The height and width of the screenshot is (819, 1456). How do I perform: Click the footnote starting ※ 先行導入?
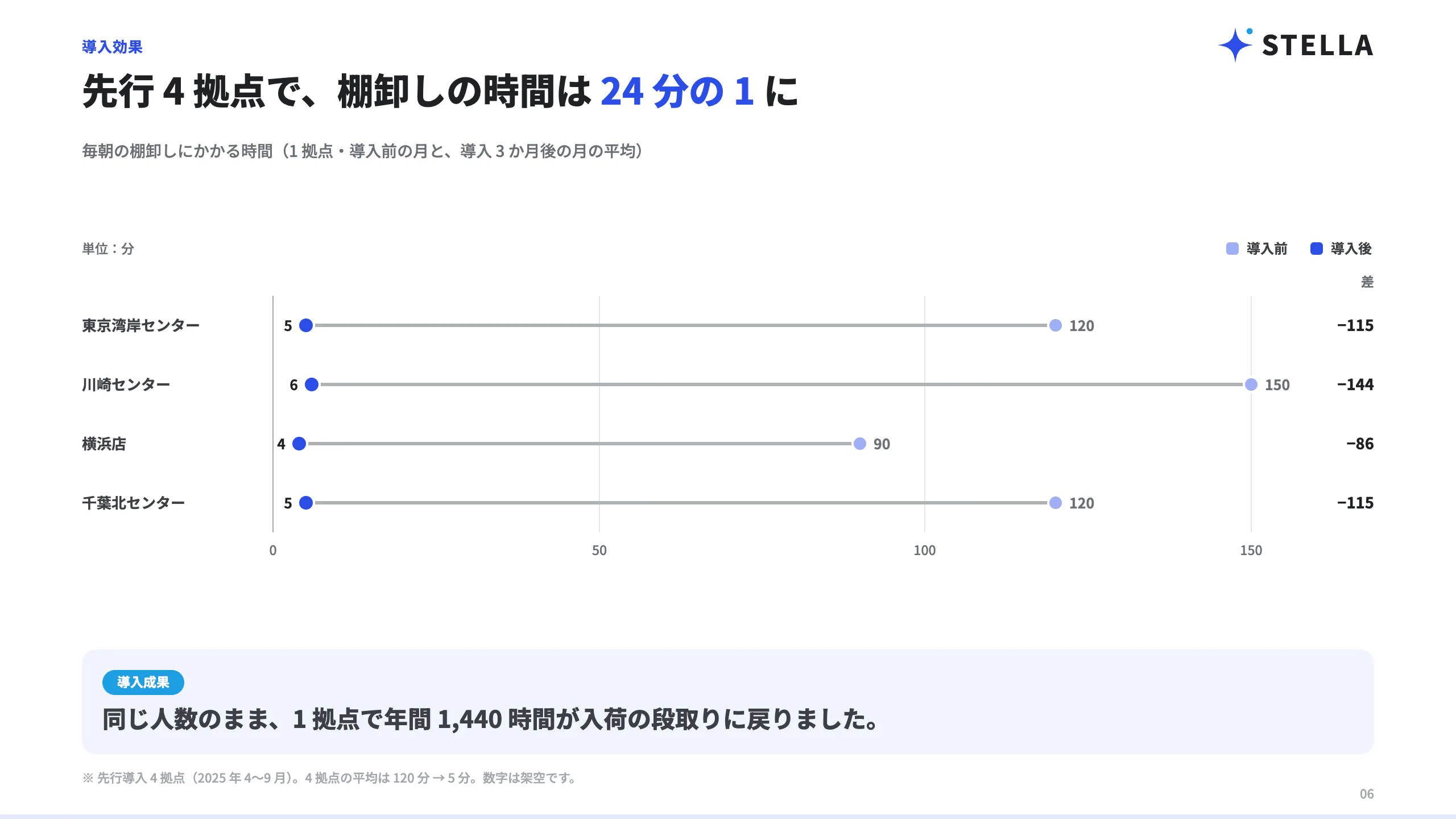[330, 777]
